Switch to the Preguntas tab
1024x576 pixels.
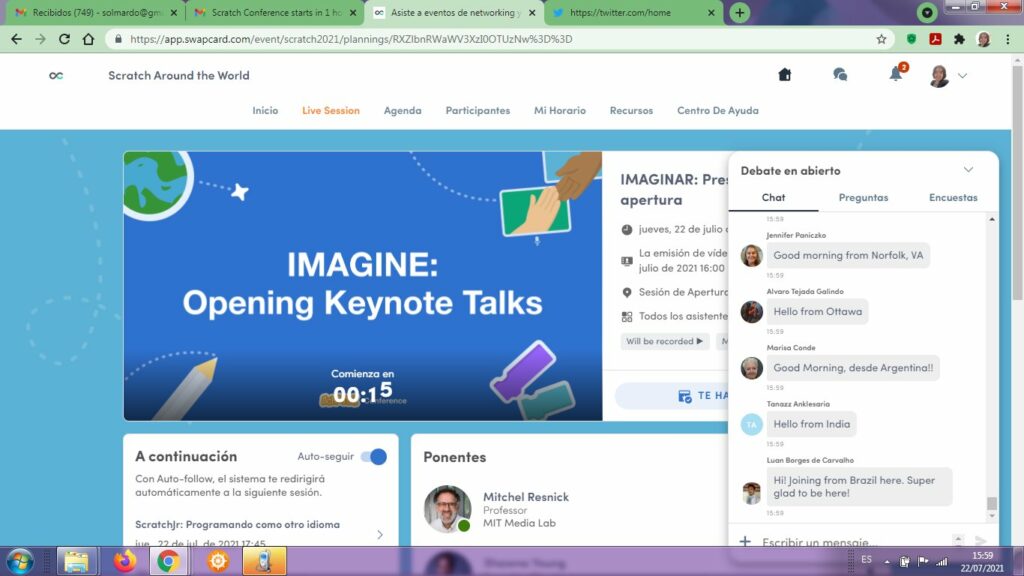863,197
